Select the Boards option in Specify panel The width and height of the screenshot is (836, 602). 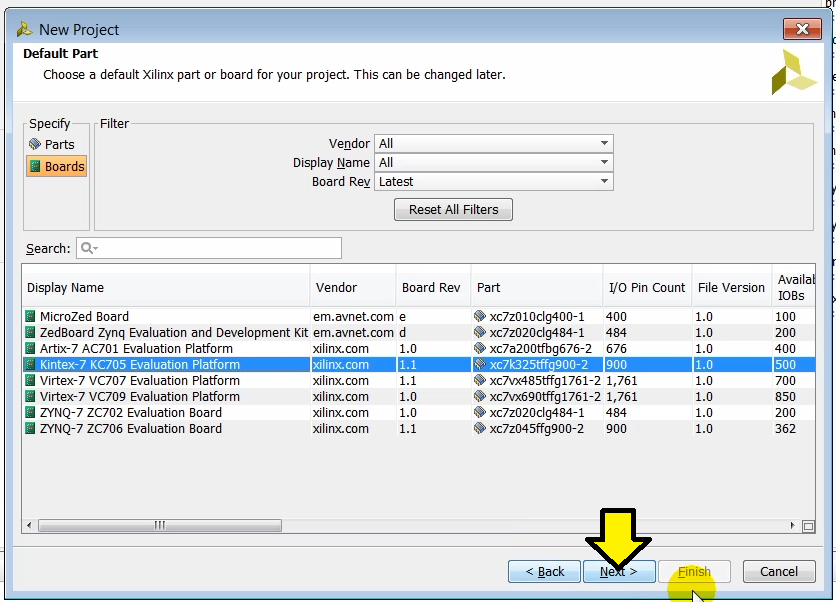click(x=57, y=166)
